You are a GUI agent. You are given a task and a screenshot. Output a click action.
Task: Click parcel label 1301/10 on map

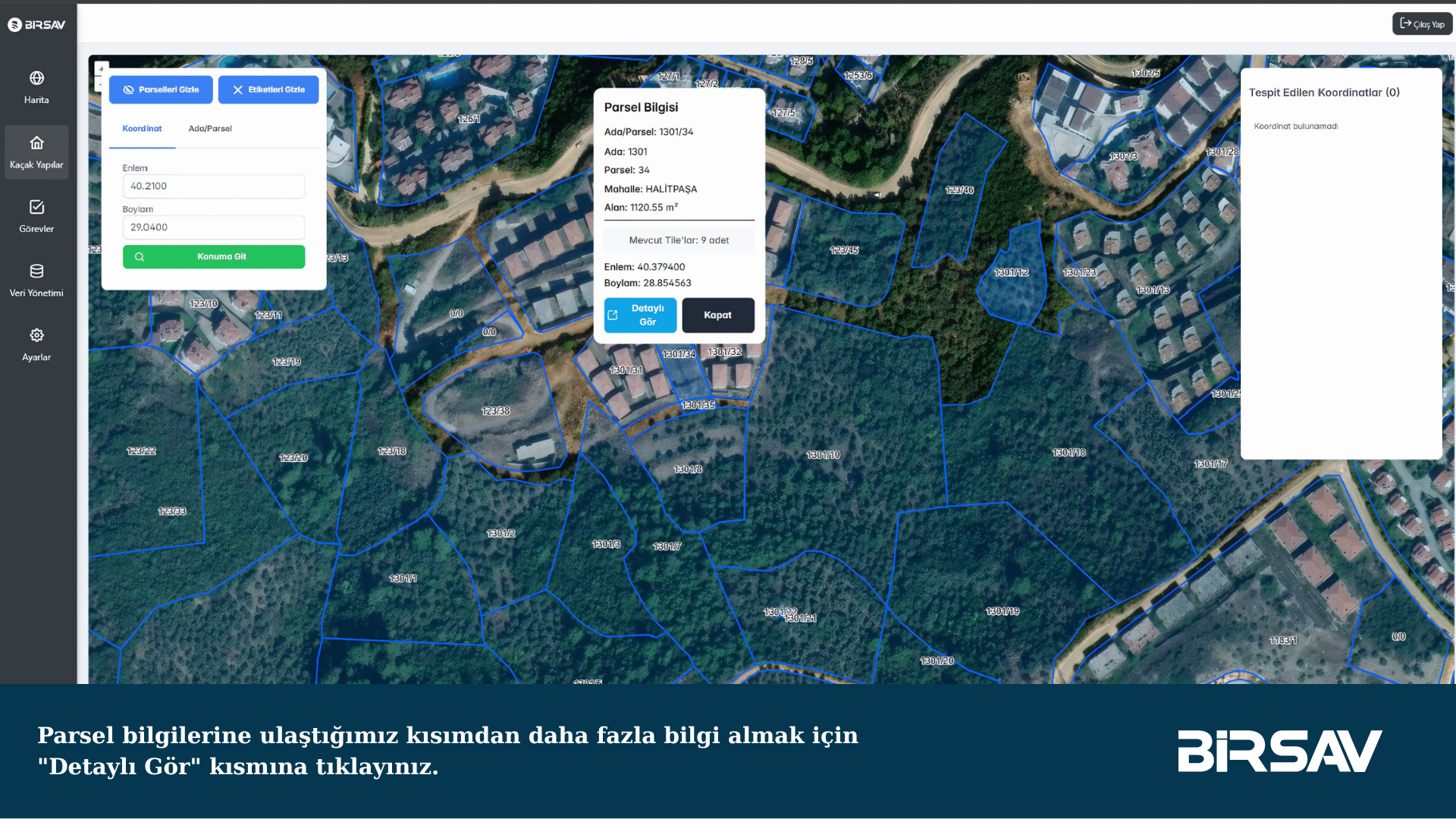point(823,455)
